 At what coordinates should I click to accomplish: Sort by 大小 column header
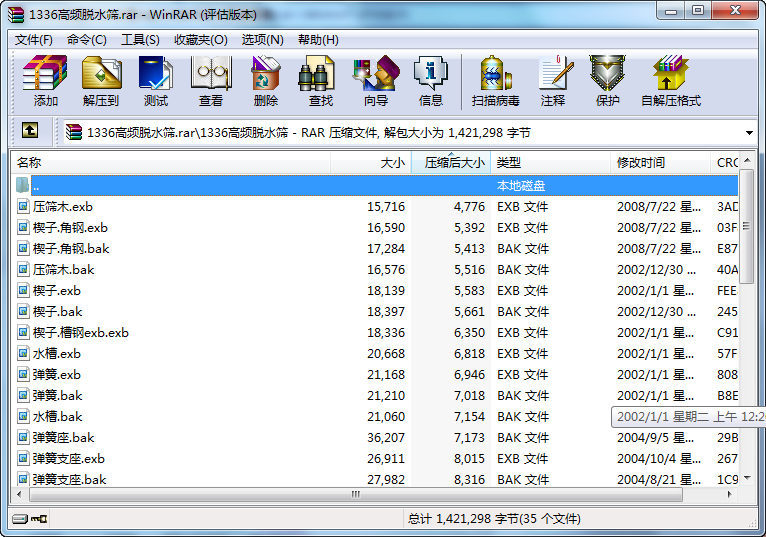(371, 163)
